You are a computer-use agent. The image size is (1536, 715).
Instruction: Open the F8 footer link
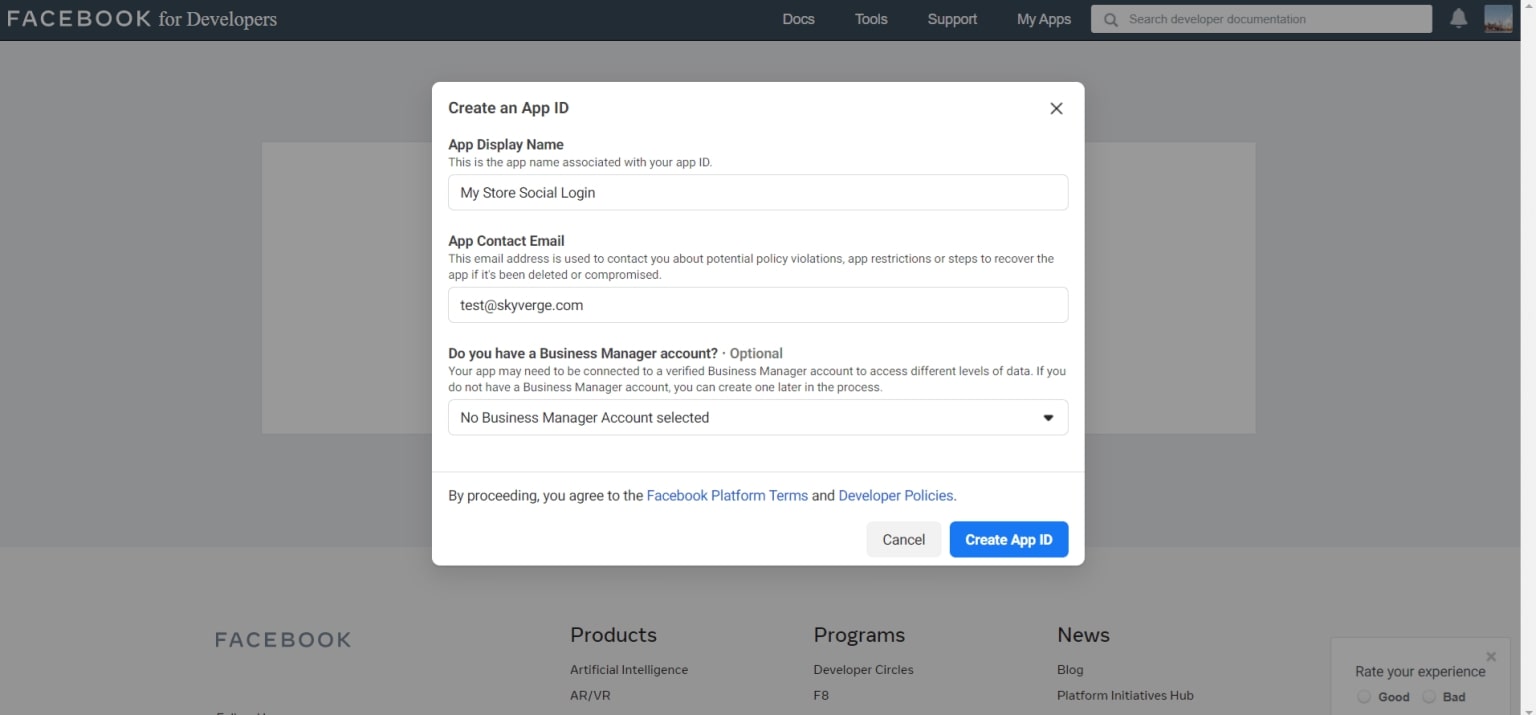821,695
